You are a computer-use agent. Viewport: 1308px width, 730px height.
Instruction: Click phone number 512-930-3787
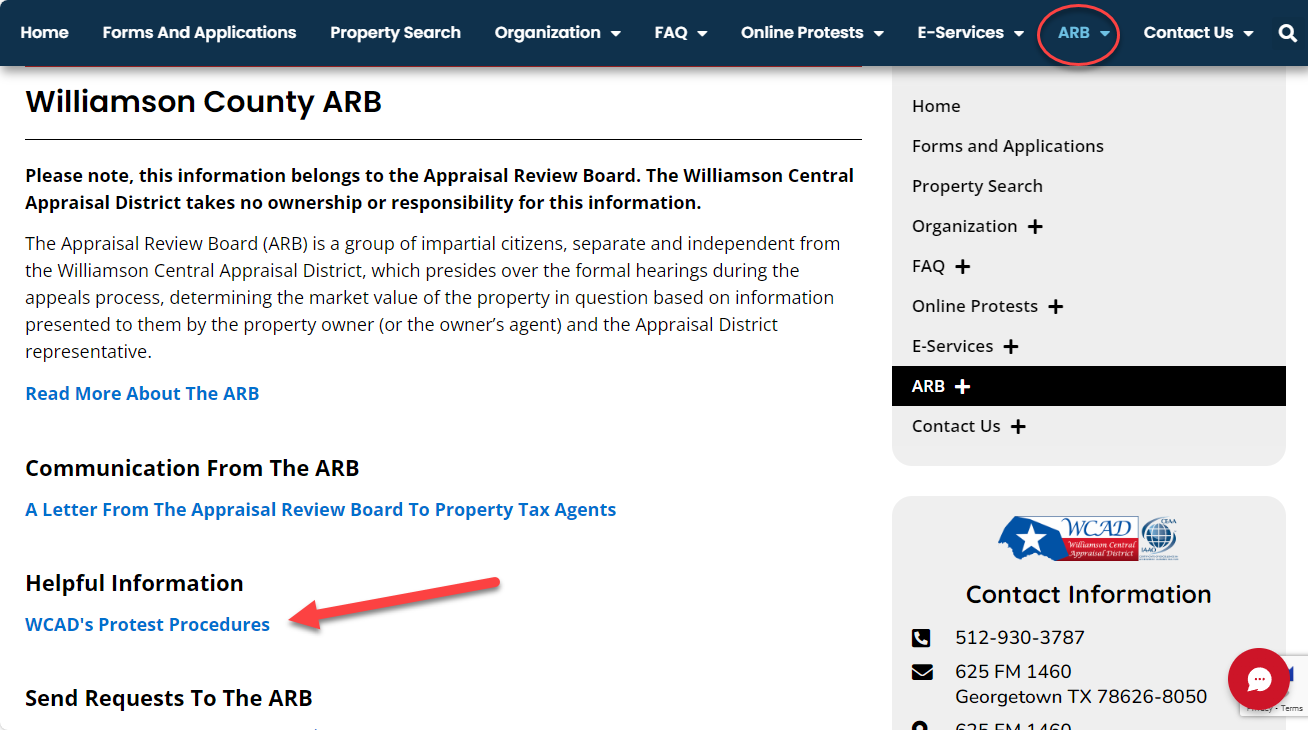click(1020, 638)
